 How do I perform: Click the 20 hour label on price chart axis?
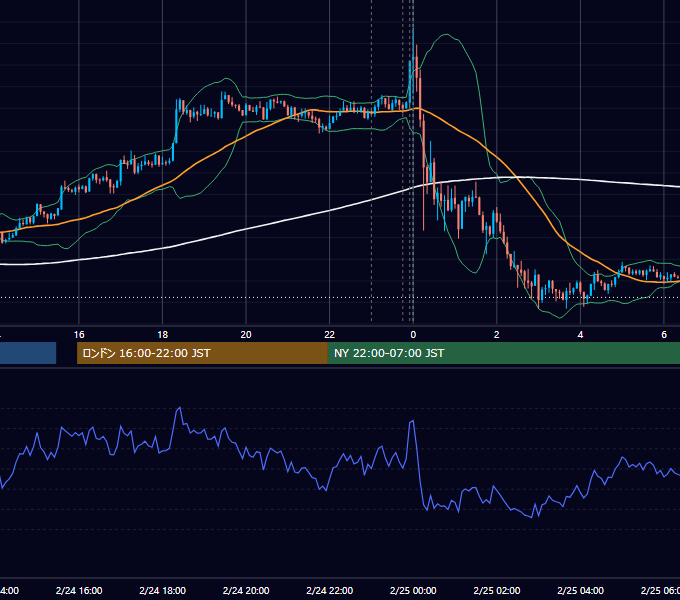(246, 335)
